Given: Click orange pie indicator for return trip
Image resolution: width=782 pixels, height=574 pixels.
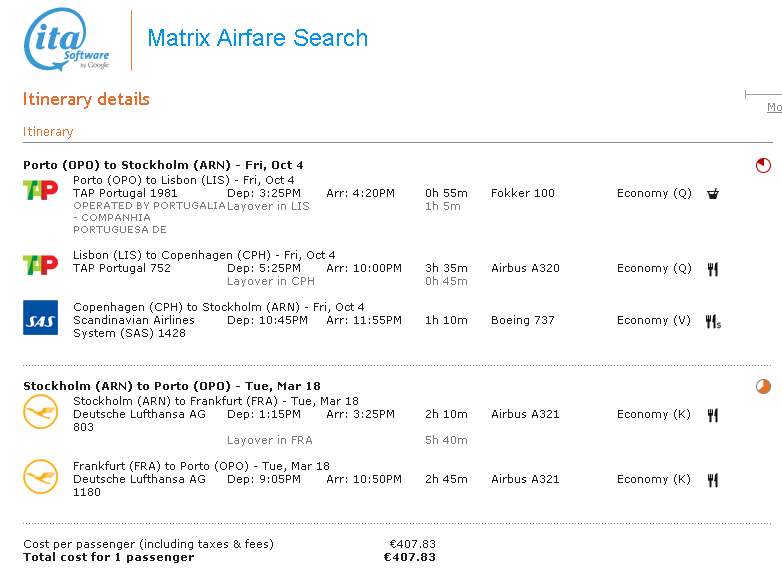Looking at the screenshot, I should point(764,386).
